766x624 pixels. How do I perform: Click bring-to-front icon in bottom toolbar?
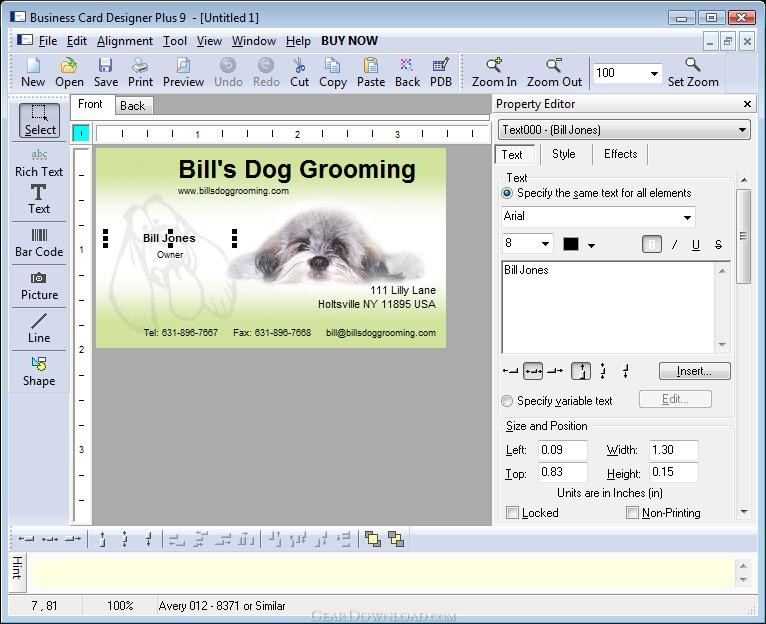click(x=373, y=539)
